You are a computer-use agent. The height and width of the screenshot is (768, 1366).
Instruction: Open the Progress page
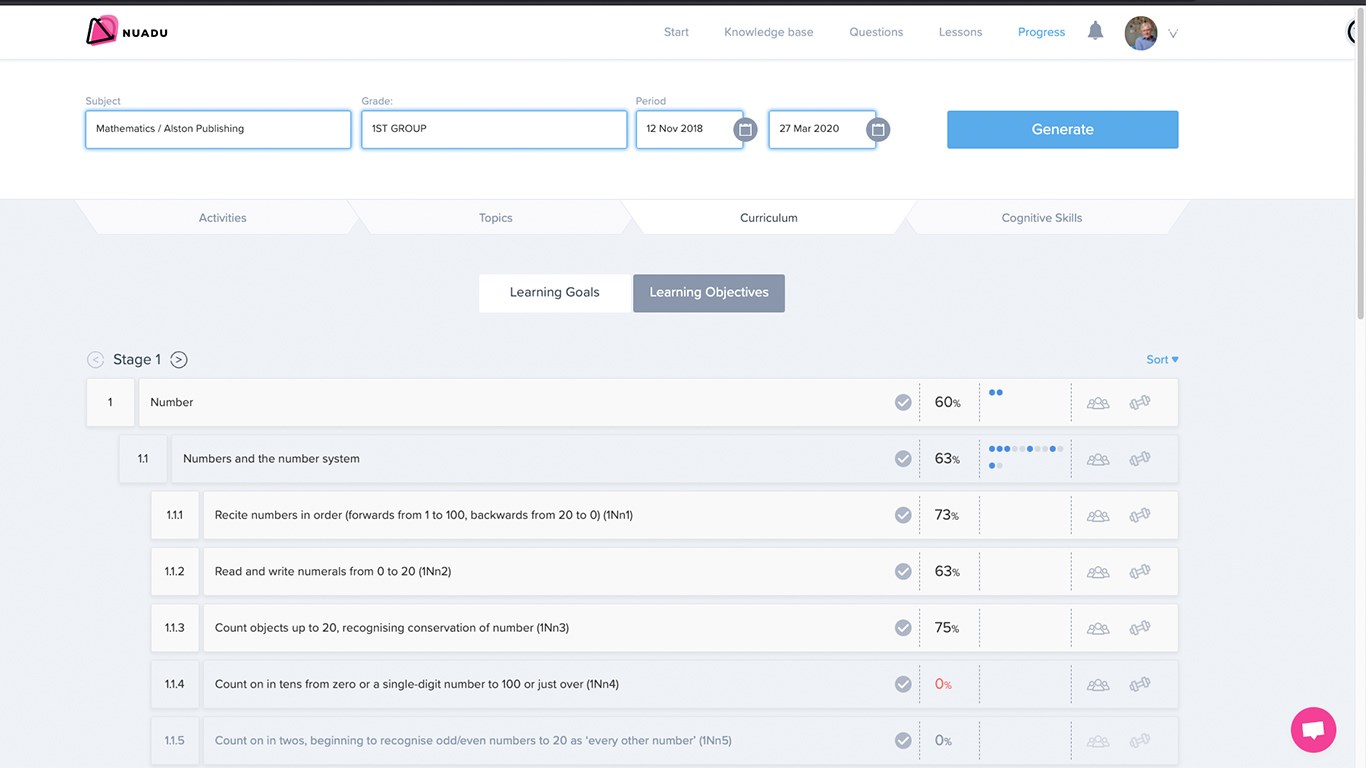1041,32
